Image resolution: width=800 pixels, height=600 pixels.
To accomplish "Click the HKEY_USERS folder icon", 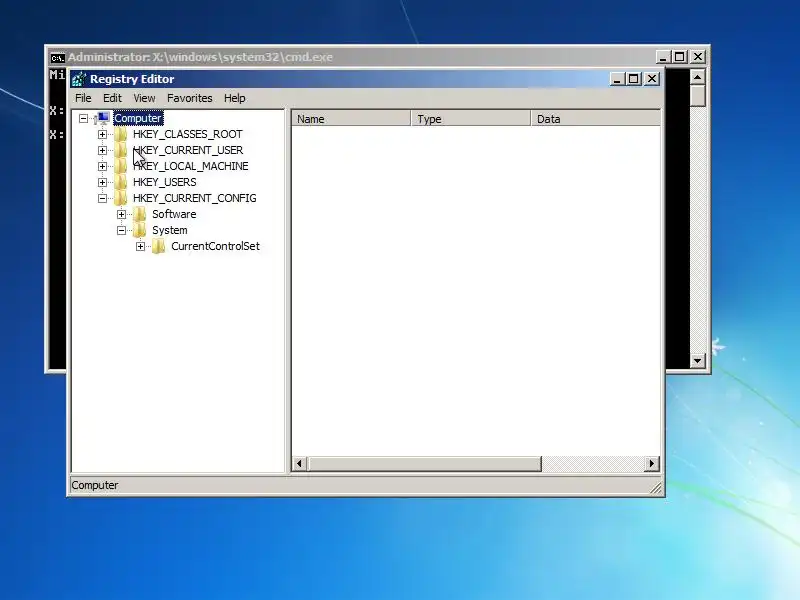I will click(x=121, y=182).
